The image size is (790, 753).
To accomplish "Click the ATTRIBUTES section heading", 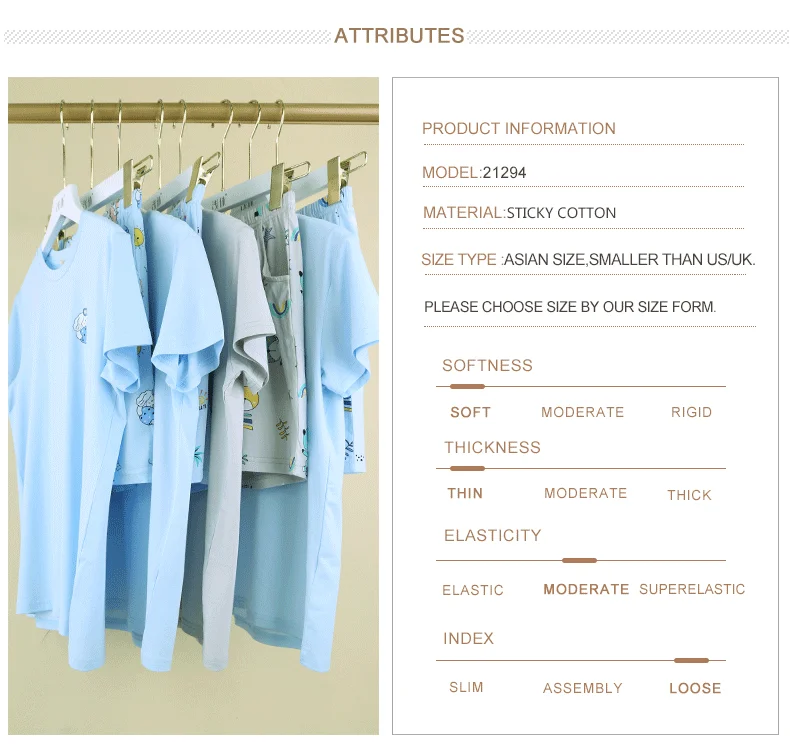I will 399,36.
